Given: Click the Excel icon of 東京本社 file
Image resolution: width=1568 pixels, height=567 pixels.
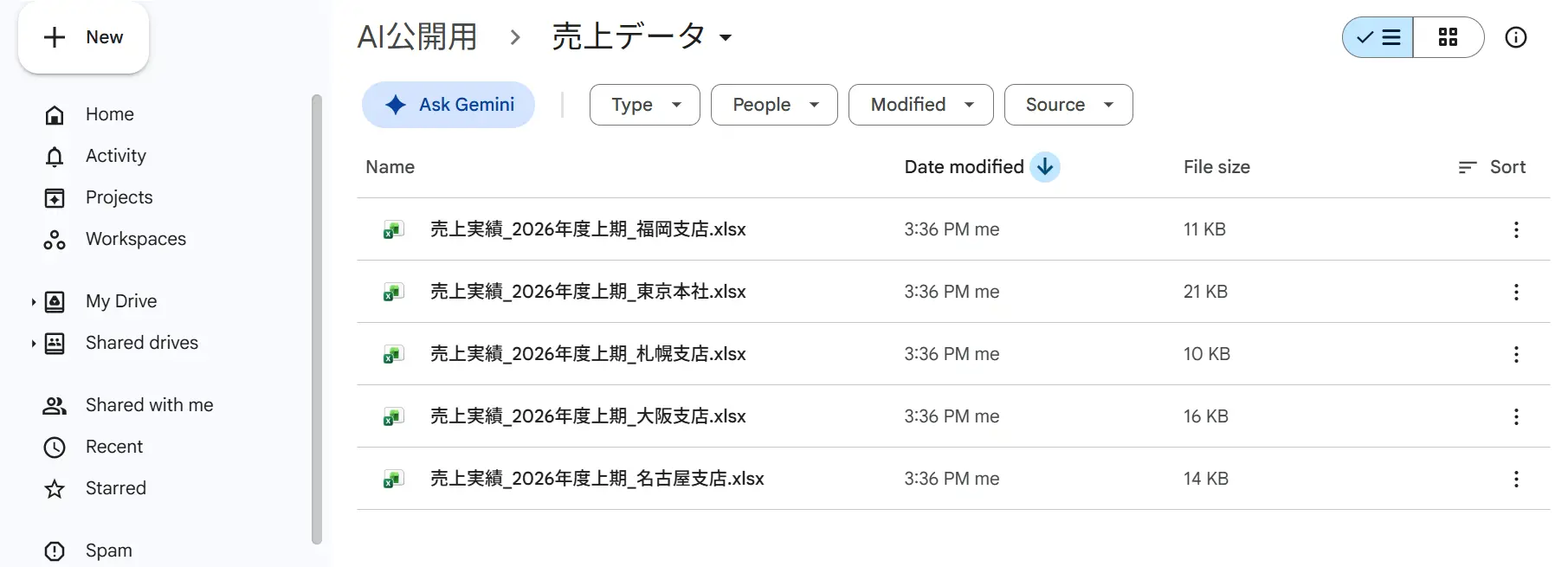Looking at the screenshot, I should point(394,293).
